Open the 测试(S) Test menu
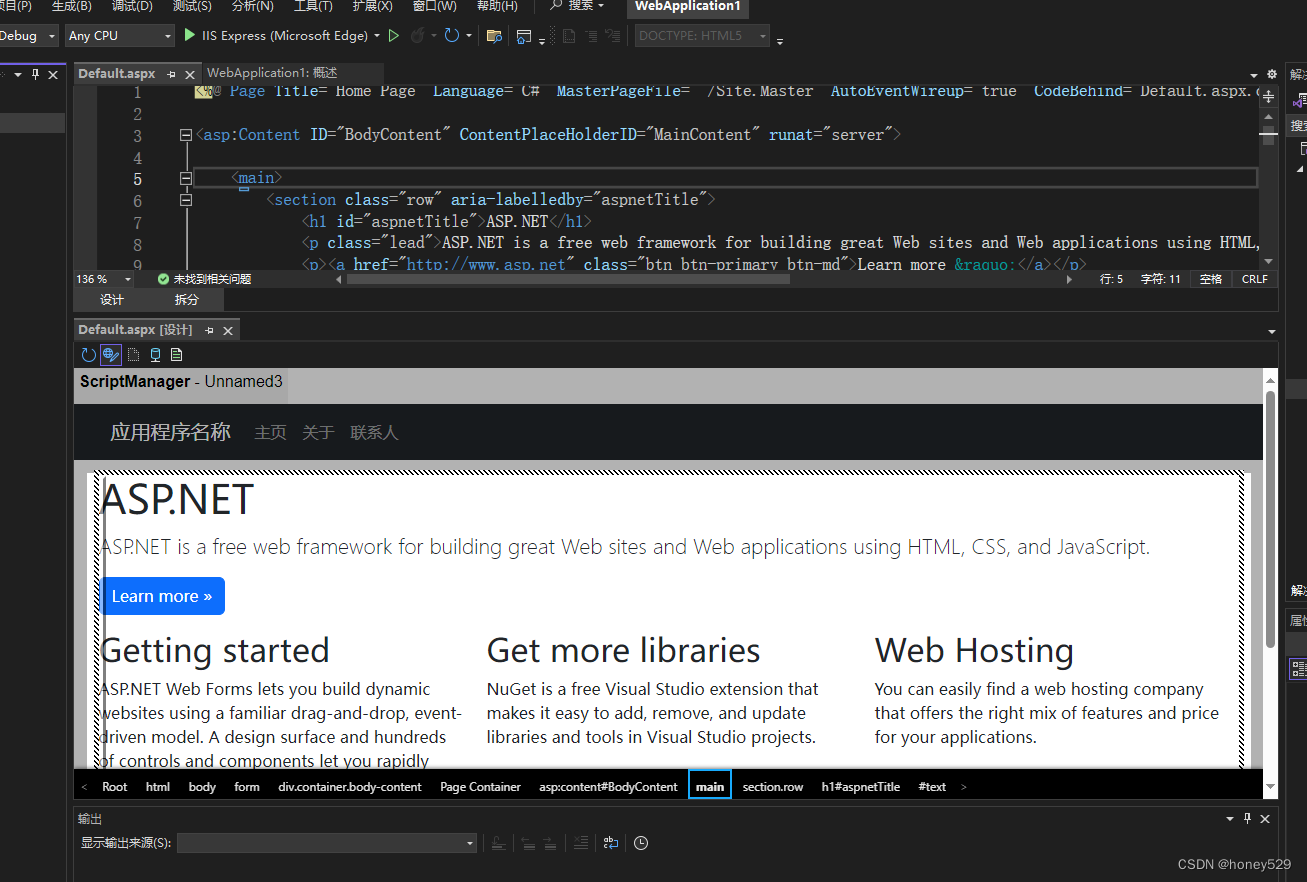Image resolution: width=1307 pixels, height=882 pixels. tap(192, 6)
